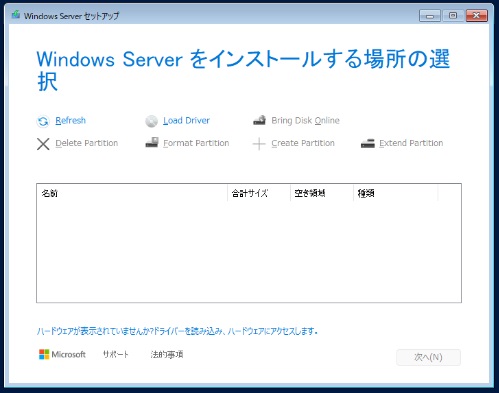
Task: Minimize the setup window
Action: 430,16
